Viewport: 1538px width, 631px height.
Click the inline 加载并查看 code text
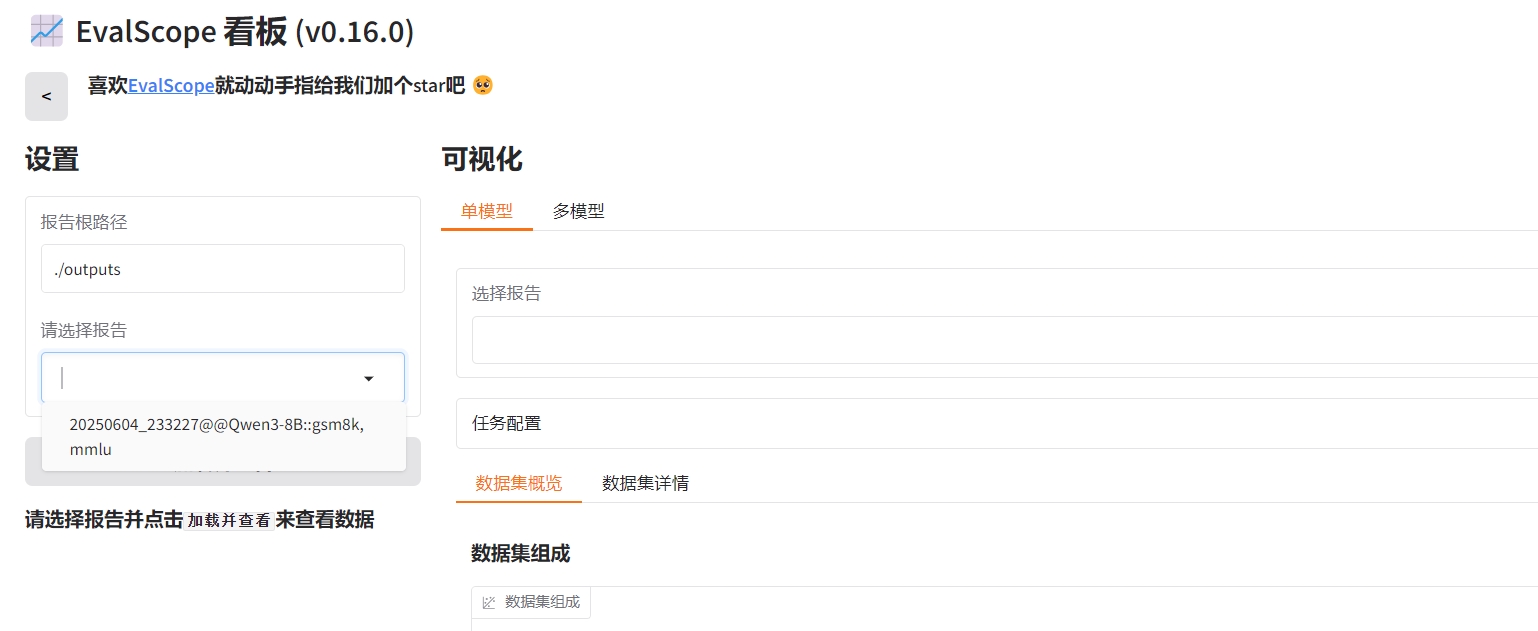point(229,520)
